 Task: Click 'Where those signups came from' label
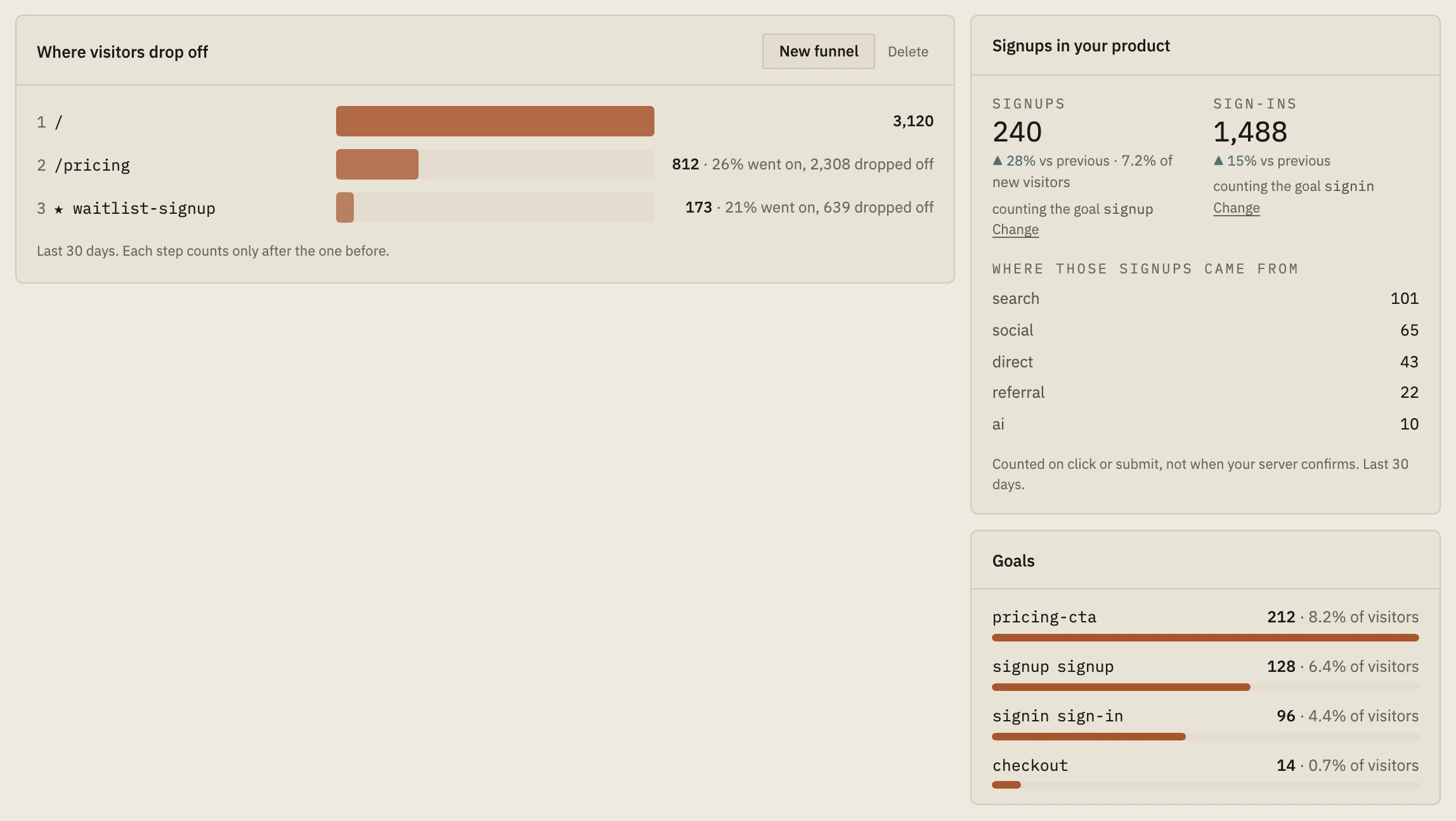[1145, 269]
